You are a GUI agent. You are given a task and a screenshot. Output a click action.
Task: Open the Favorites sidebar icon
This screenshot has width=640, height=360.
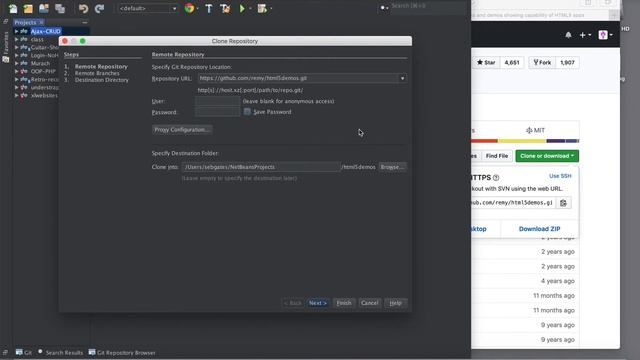(6, 60)
